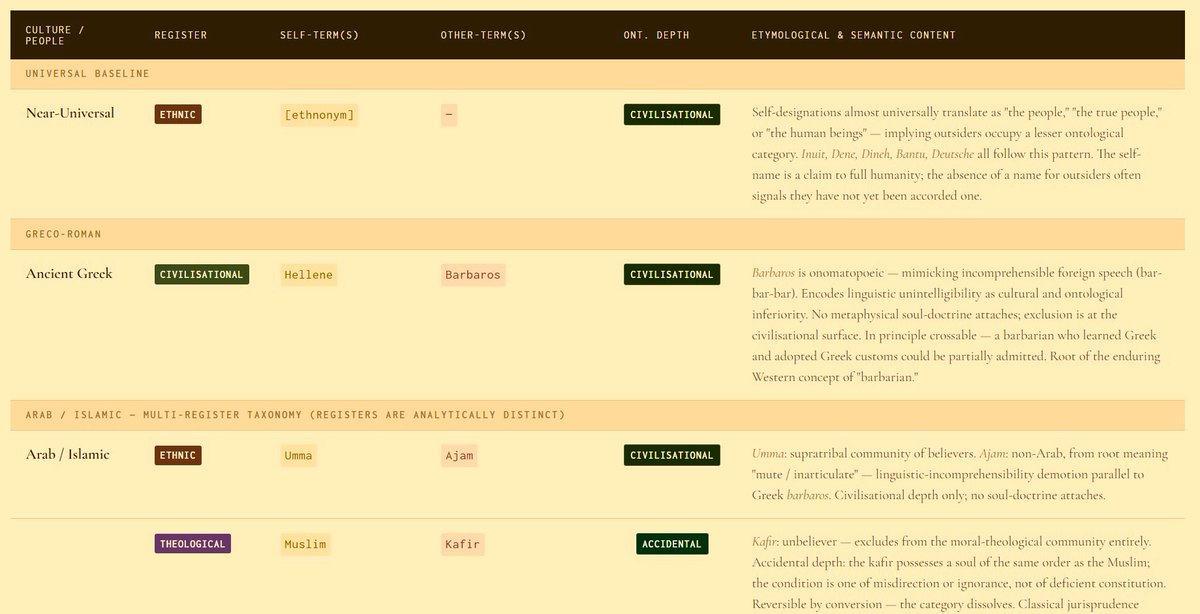Image resolution: width=1200 pixels, height=614 pixels.
Task: Click the ETHNIC badge in Near-Universal row
Action: tap(178, 114)
